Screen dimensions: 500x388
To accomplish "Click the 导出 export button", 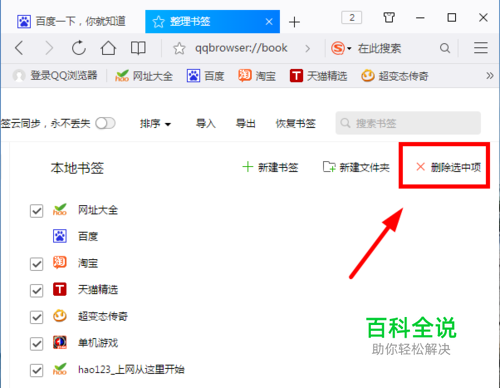I will (x=245, y=124).
